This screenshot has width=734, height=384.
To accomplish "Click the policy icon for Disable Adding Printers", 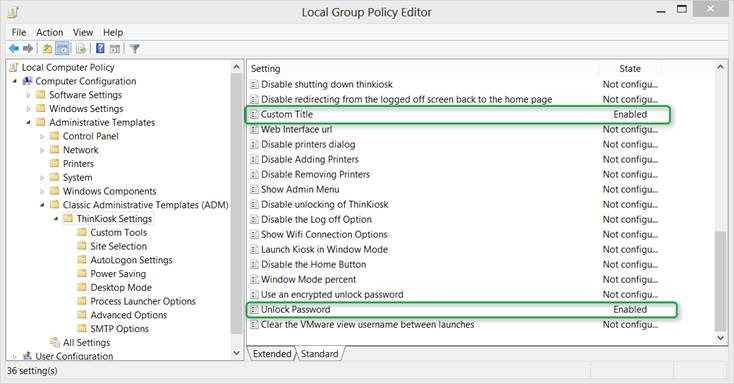I will (x=254, y=159).
